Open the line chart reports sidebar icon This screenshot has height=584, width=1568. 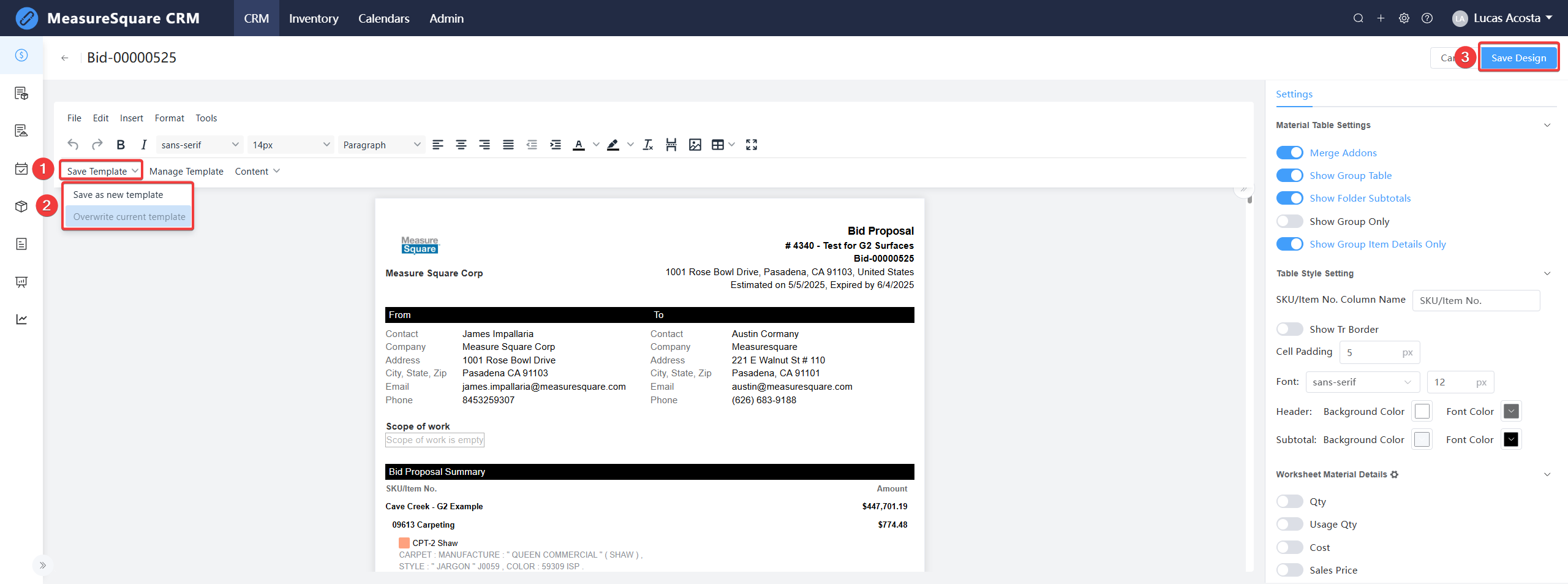coord(21,319)
